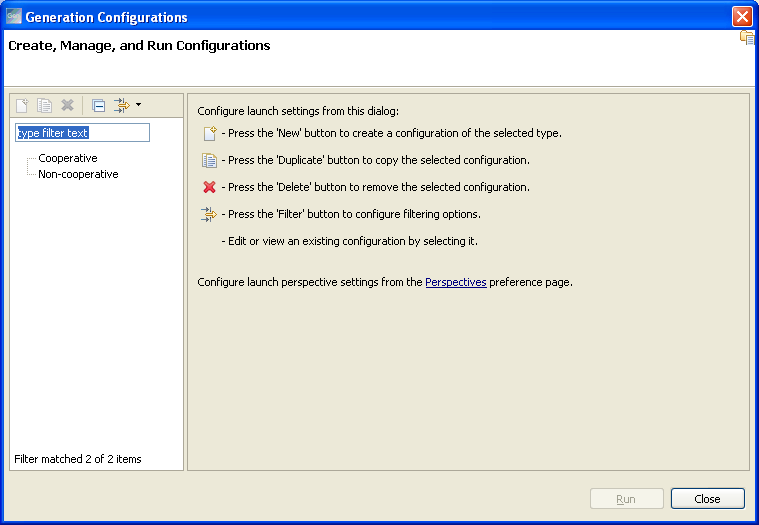Click 'Create, Manage, and Run Configurations' heading
759x525 pixels.
pyautogui.click(x=139, y=45)
